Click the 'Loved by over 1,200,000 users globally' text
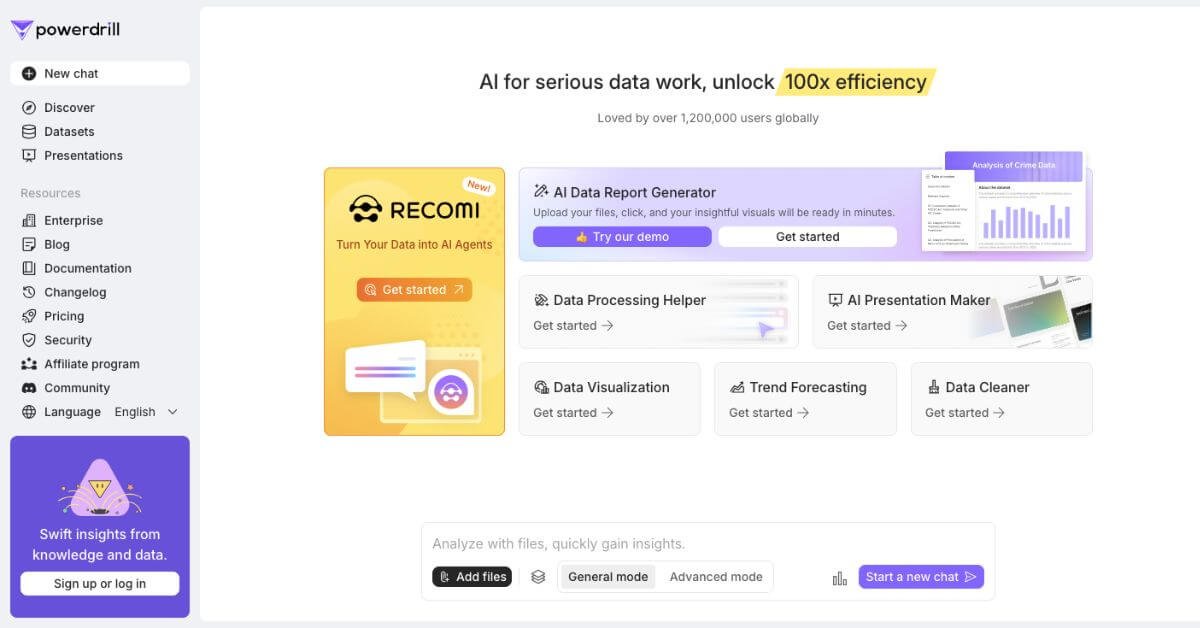 (x=708, y=118)
